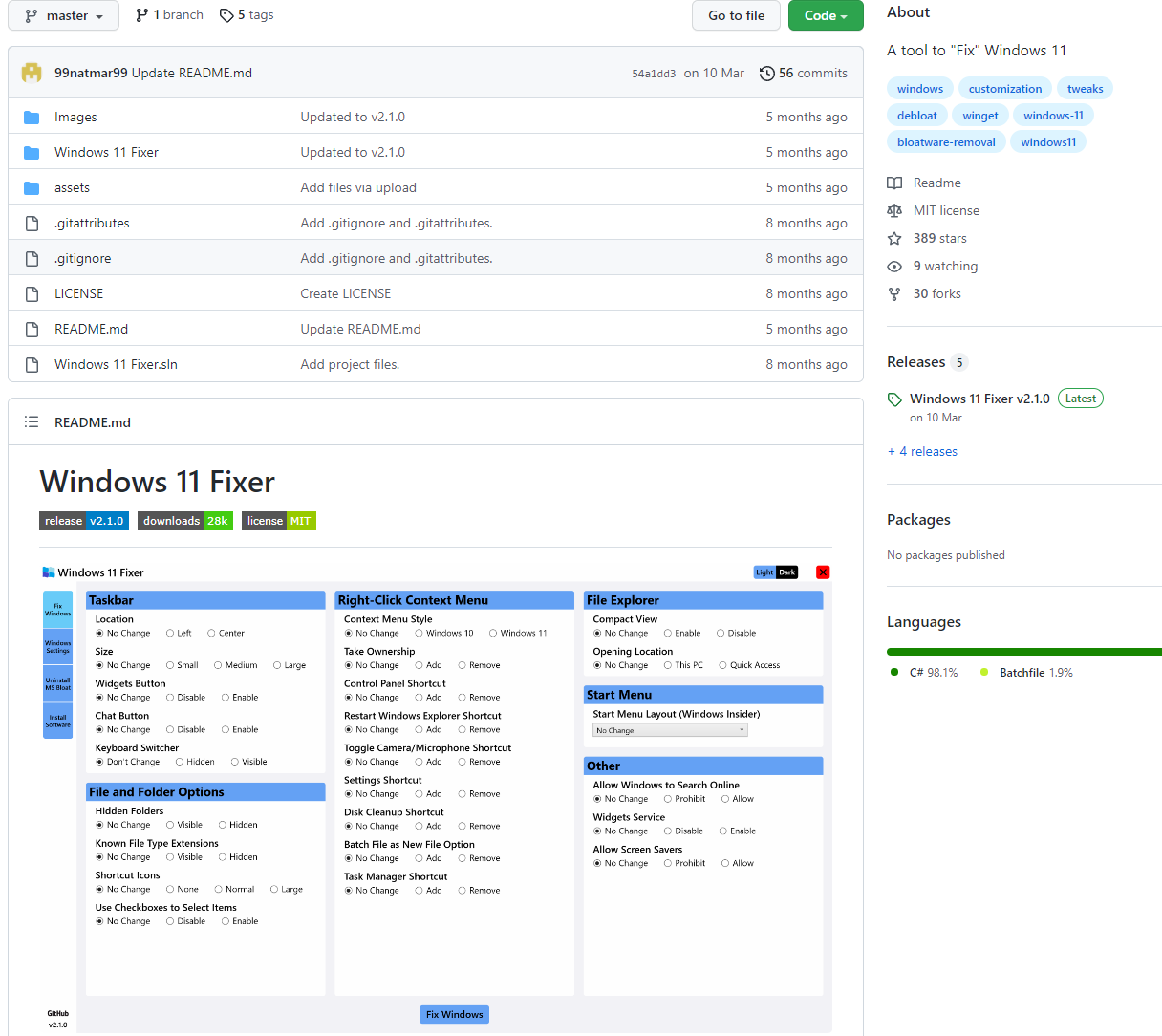The height and width of the screenshot is (1036, 1162).
Task: Click the Dark theme switch option
Action: pyautogui.click(x=786, y=572)
